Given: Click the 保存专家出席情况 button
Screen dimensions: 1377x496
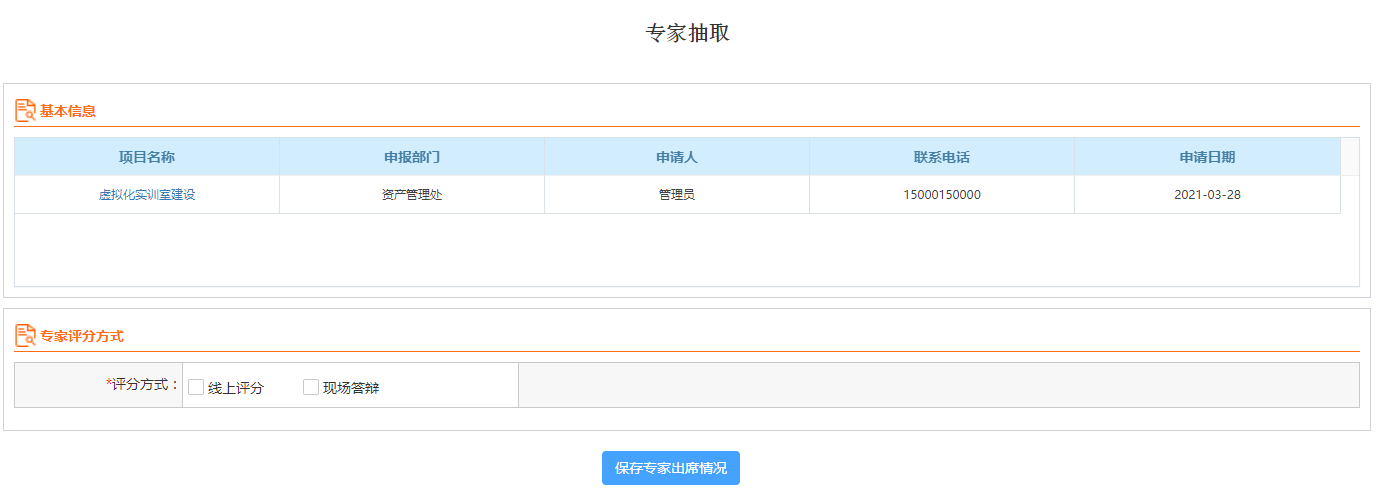Looking at the screenshot, I should (x=671, y=468).
